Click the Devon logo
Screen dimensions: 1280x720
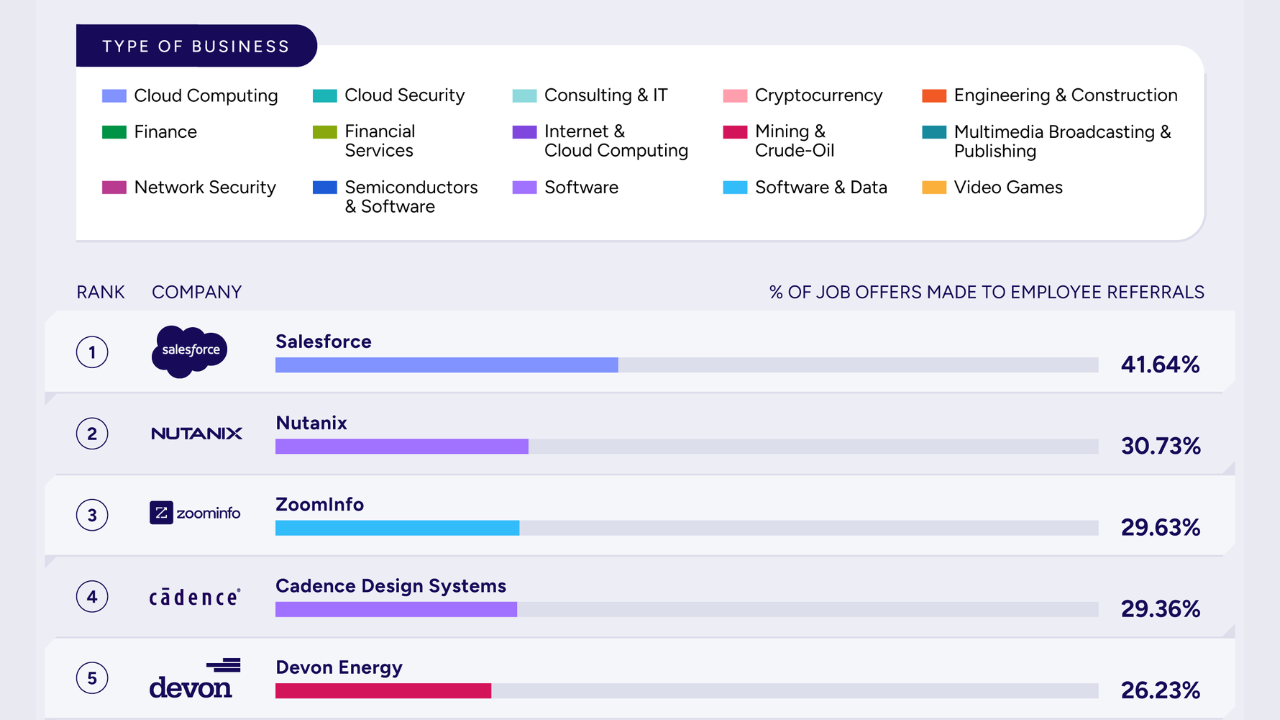195,678
